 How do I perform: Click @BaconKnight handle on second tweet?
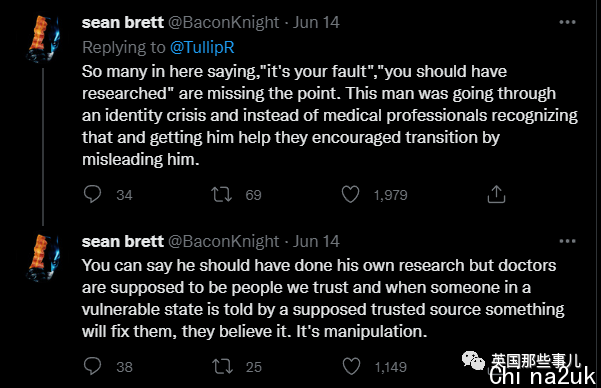click(223, 242)
